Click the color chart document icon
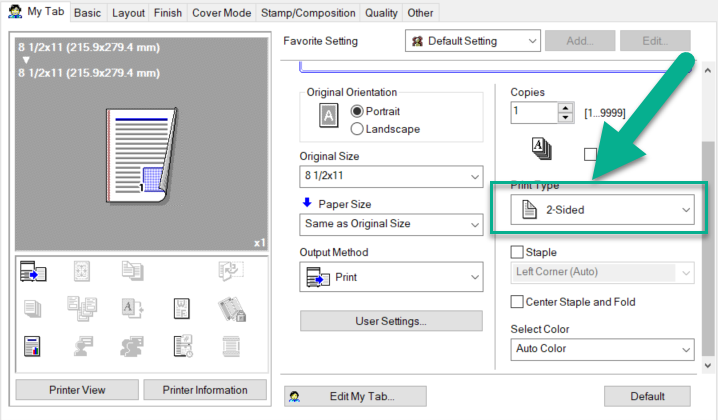The height and width of the screenshot is (420, 718). (33, 346)
